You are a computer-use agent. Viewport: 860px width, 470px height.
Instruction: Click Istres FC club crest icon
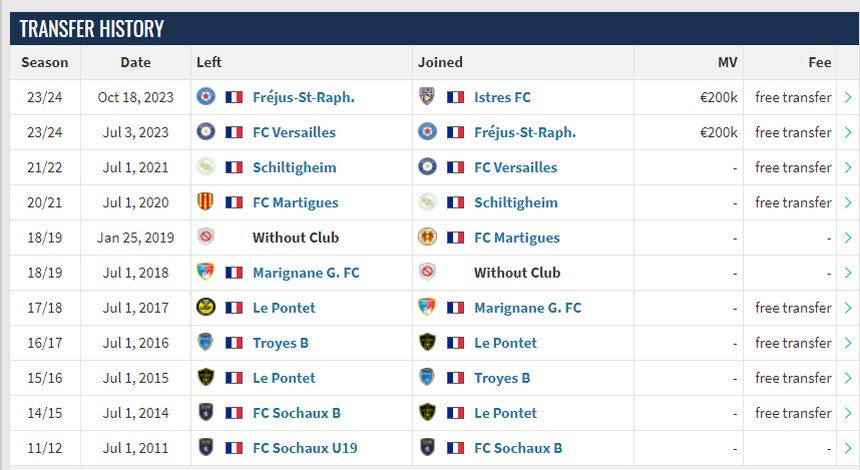coord(427,97)
